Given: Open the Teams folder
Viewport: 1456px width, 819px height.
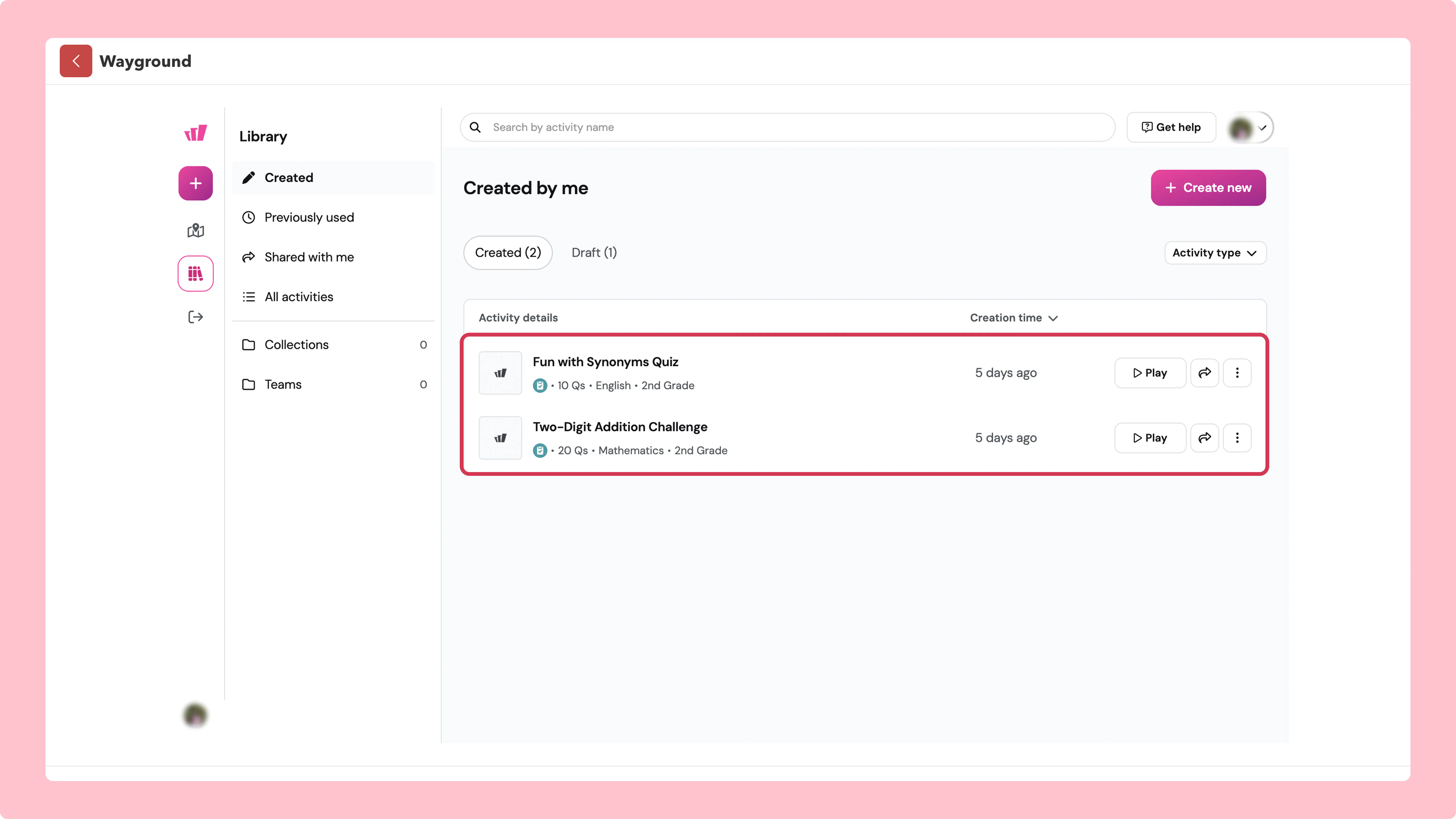Looking at the screenshot, I should [x=333, y=384].
